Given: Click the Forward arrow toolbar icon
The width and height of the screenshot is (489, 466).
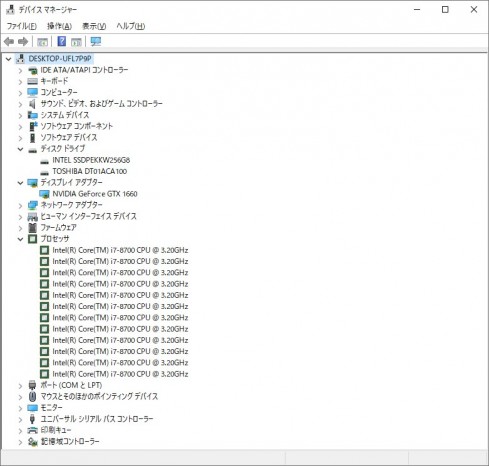Looking at the screenshot, I should click(23, 42).
